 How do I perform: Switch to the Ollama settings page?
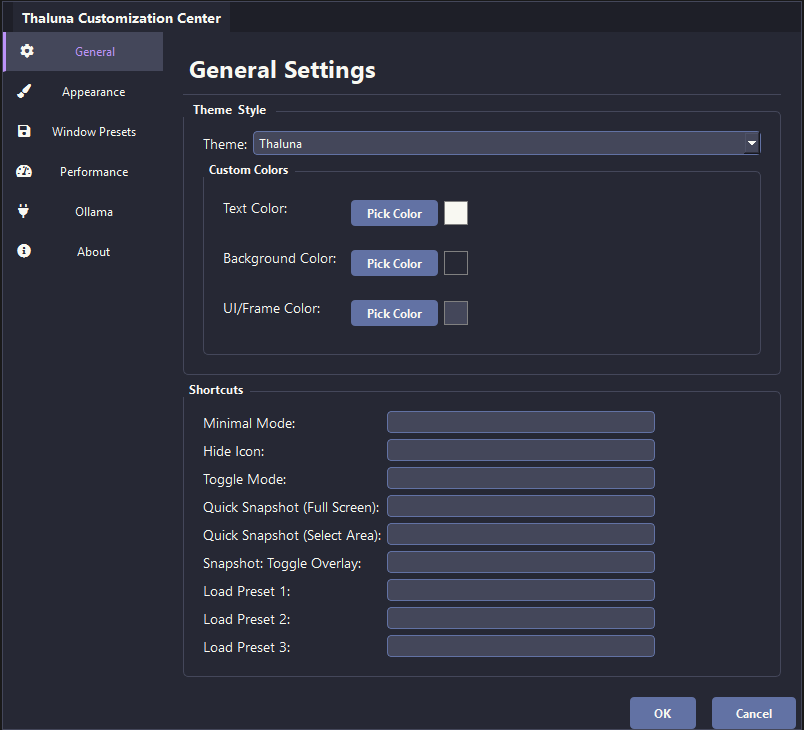pyautogui.click(x=93, y=211)
